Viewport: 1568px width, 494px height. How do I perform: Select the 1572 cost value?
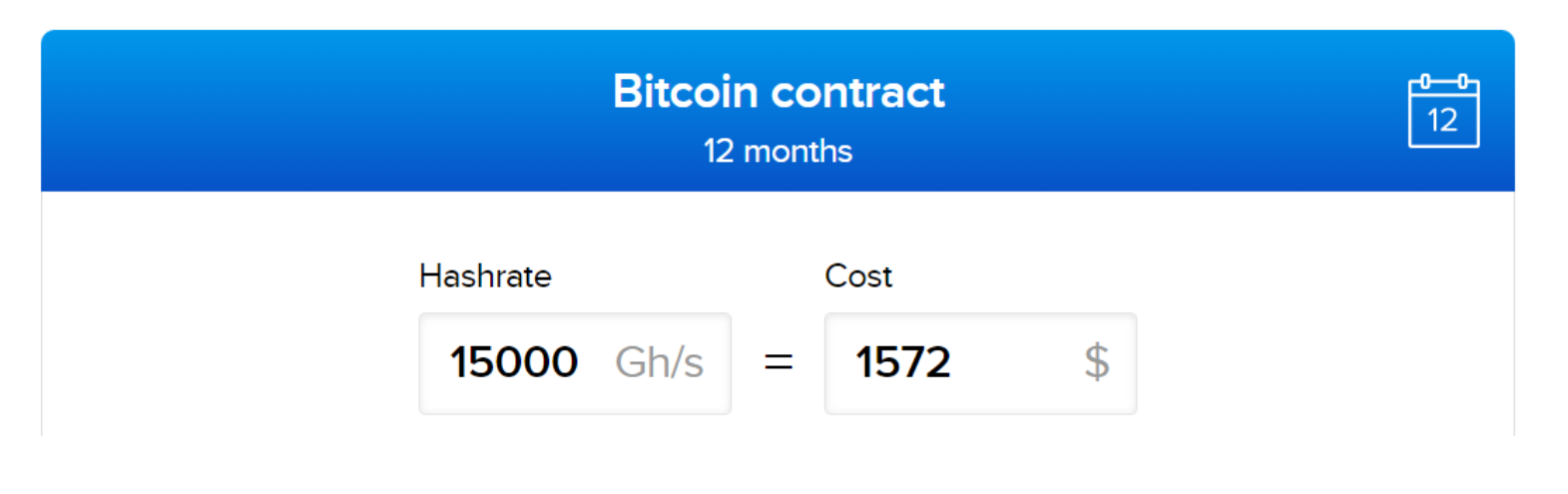point(902,362)
